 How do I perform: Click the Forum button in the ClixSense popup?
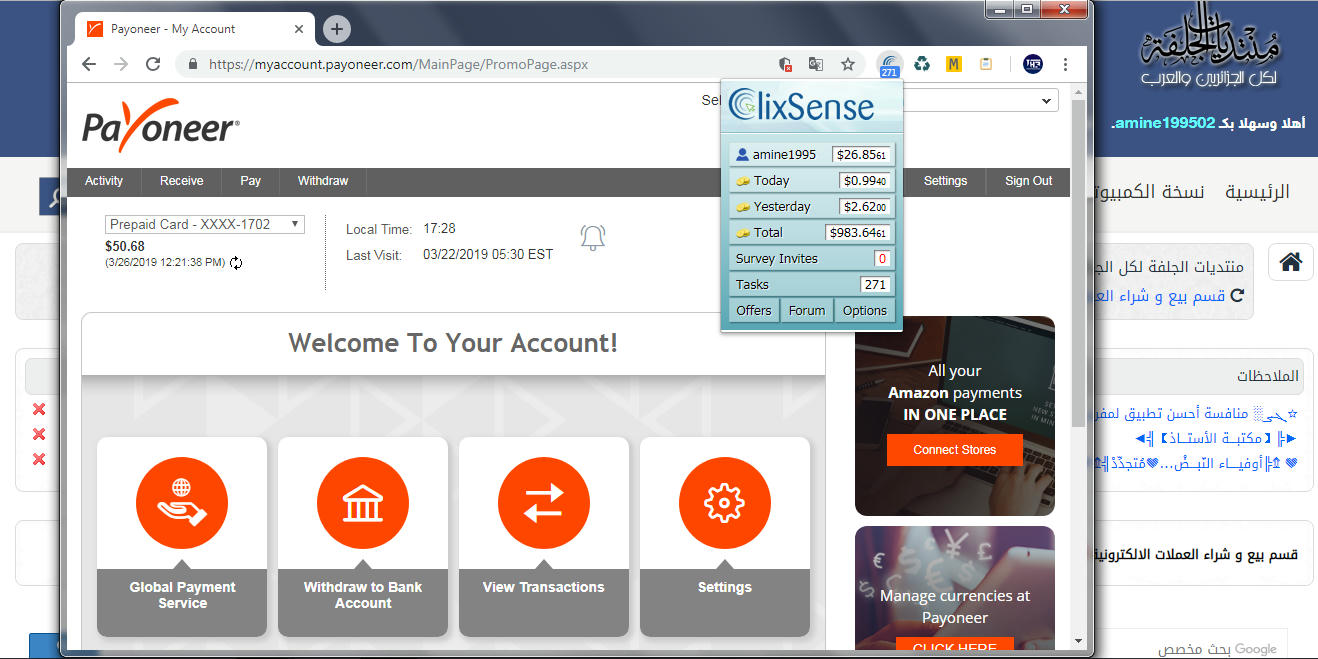[807, 310]
